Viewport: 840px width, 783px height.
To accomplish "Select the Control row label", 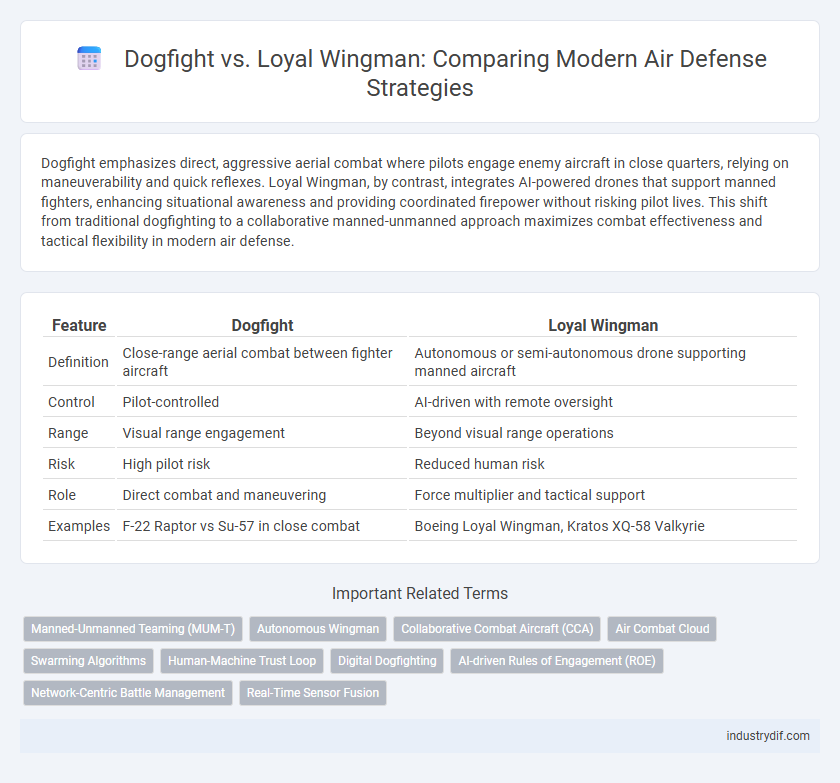I will [x=71, y=402].
